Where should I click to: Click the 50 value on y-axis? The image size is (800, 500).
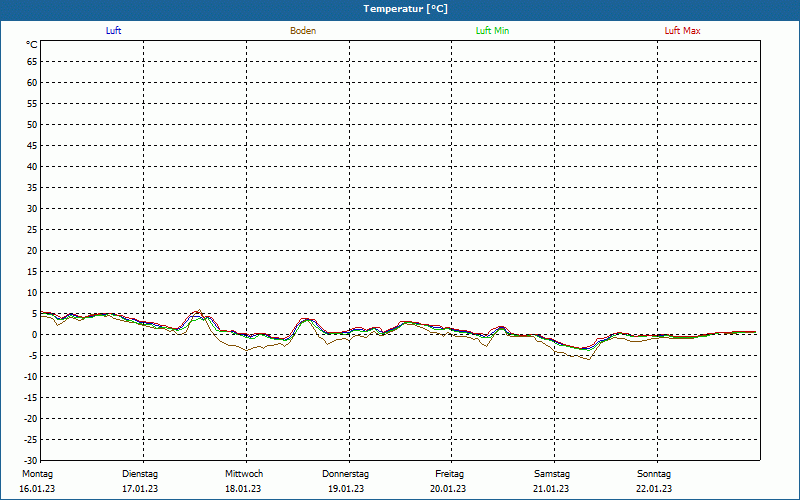point(32,124)
